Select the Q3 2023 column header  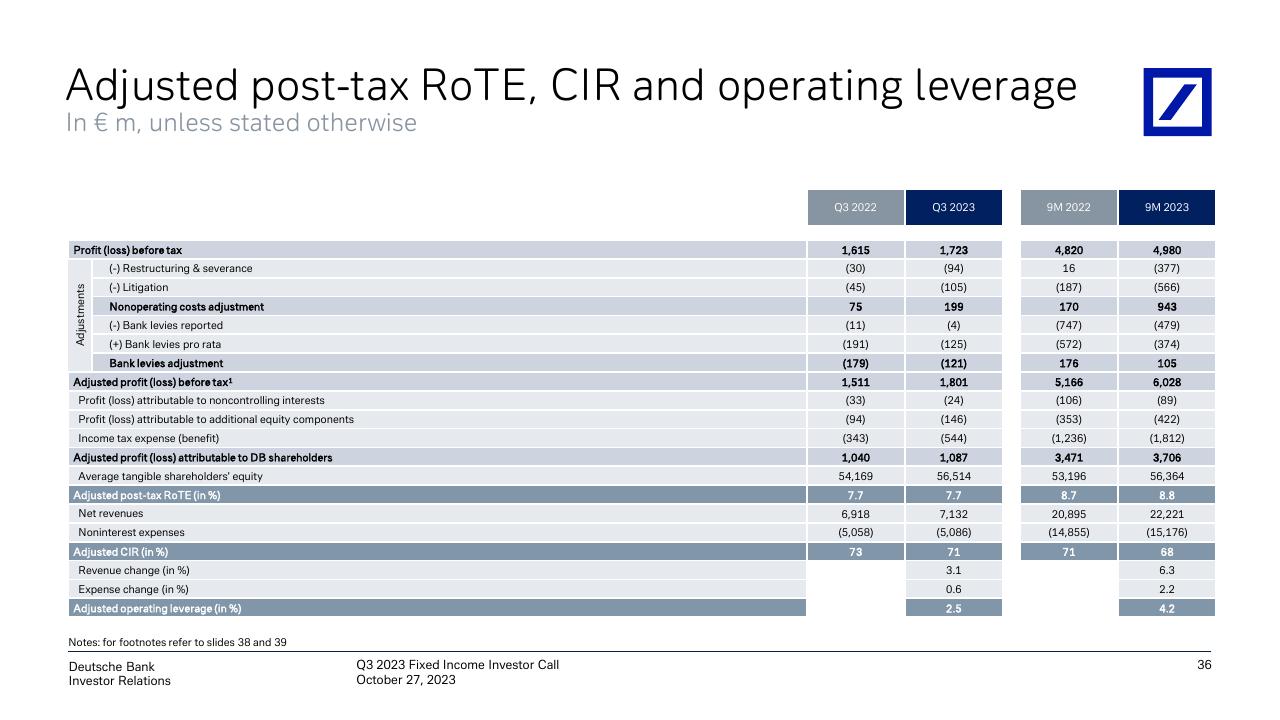[x=953, y=207]
